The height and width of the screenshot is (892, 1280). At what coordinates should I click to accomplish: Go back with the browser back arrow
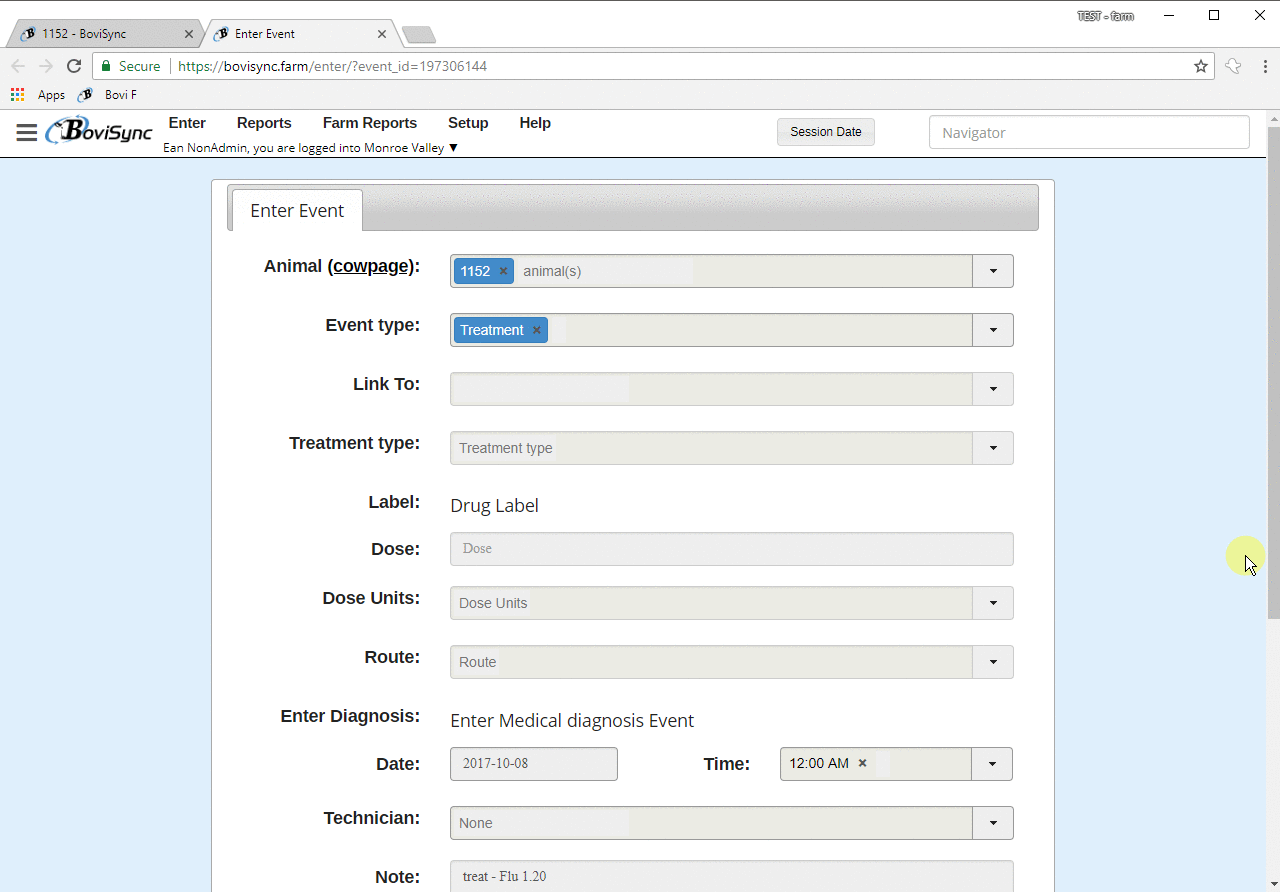[x=18, y=66]
